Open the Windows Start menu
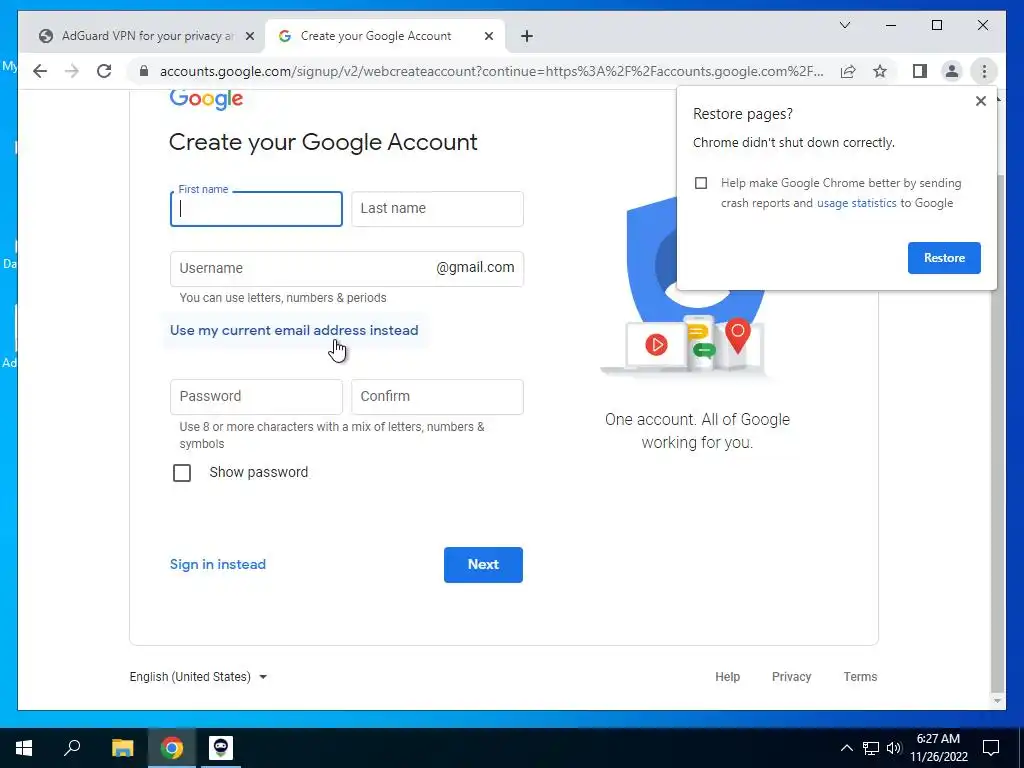The height and width of the screenshot is (768, 1024). 24,748
